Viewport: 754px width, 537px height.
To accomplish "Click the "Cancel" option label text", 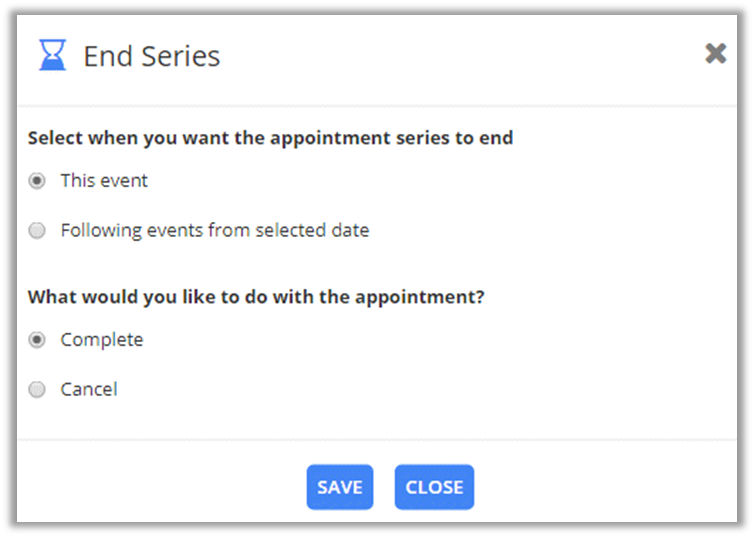I will [x=89, y=390].
